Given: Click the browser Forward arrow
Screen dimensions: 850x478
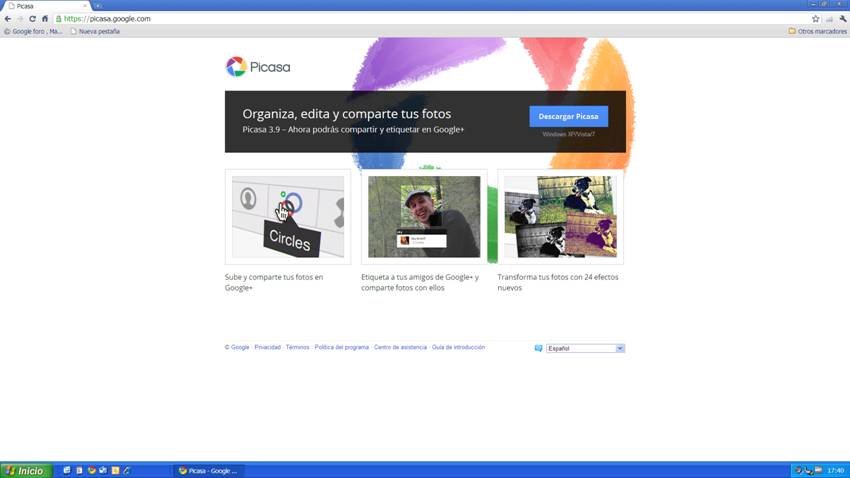Looking at the screenshot, I should [x=20, y=18].
